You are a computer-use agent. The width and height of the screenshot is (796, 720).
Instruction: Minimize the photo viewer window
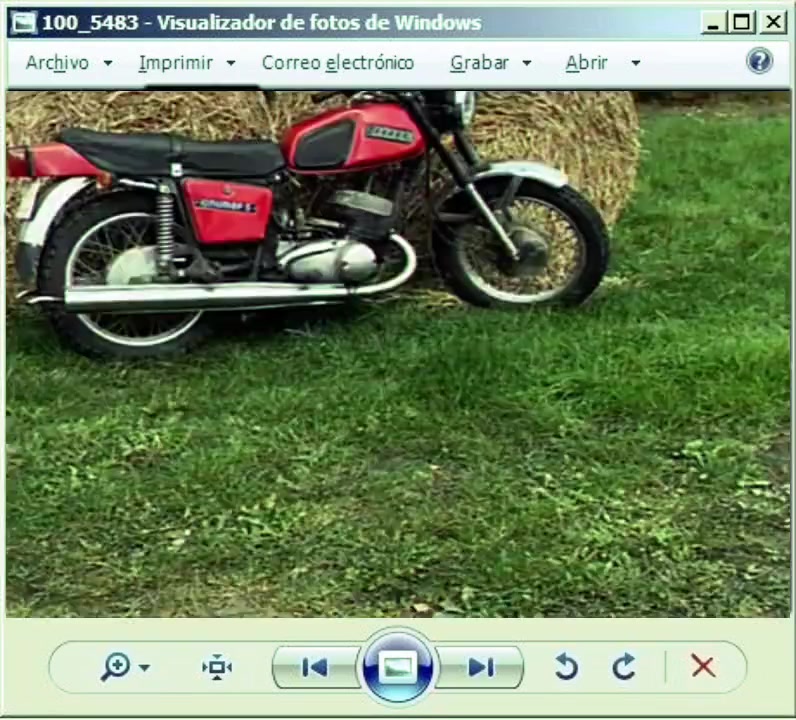click(x=713, y=23)
